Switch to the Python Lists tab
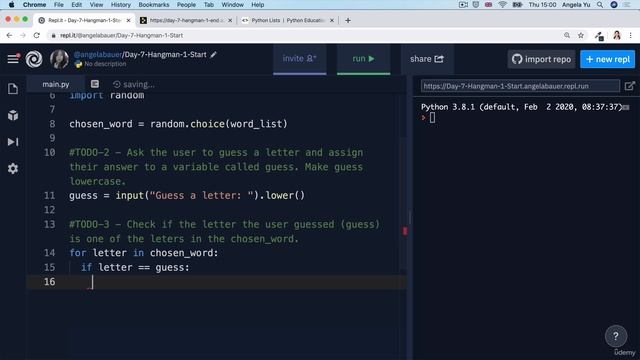 (x=288, y=20)
